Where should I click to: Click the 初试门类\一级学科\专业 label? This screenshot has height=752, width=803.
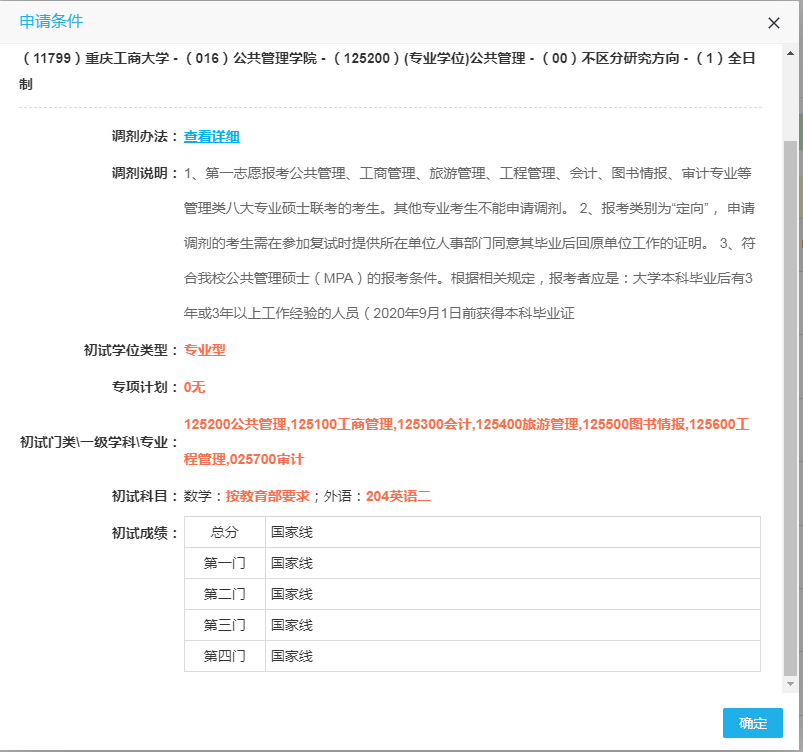99,442
